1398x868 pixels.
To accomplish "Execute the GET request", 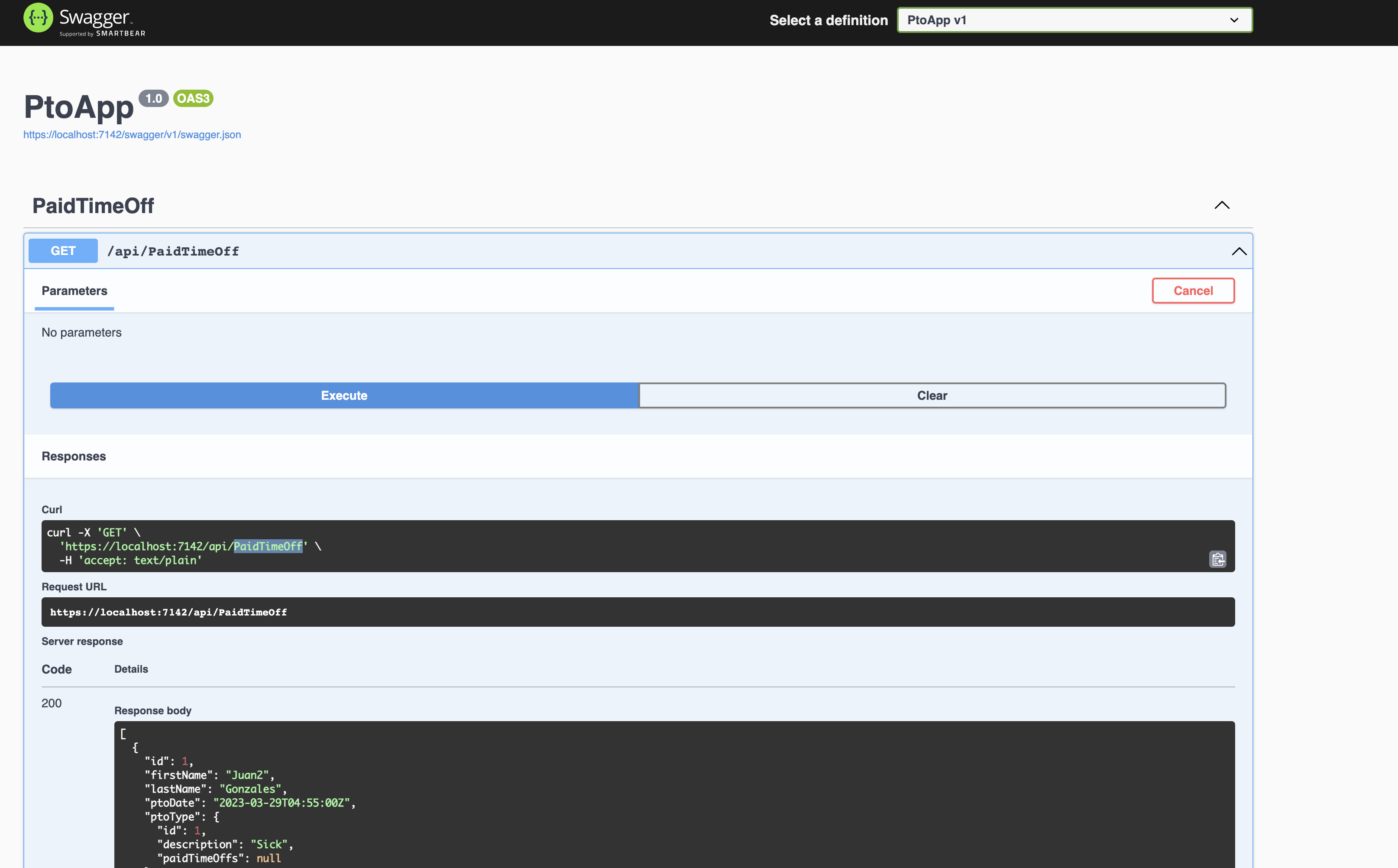I will (x=344, y=395).
